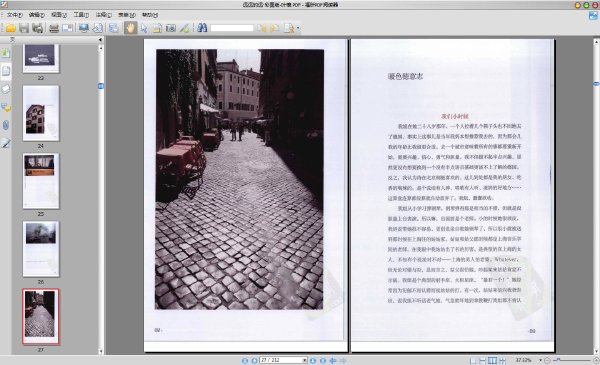Click the thumbnail panel scrollbar up arrow

[101, 48]
